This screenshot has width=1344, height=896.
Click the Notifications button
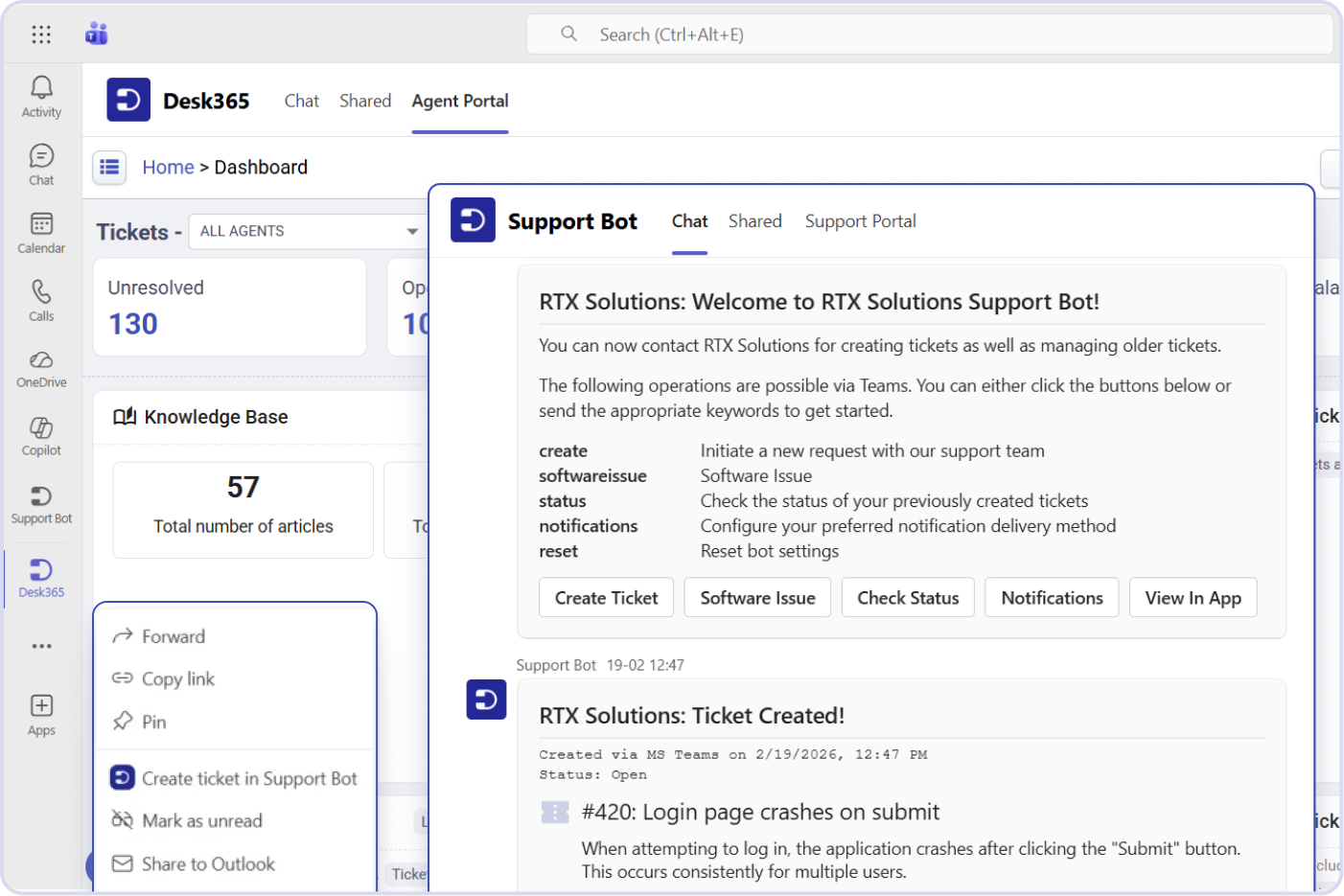[x=1052, y=598]
